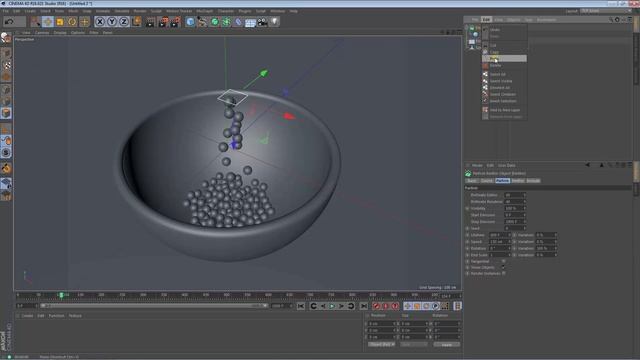Open the viewport Cameras menu
This screenshot has width=640, height=360.
tap(42, 32)
